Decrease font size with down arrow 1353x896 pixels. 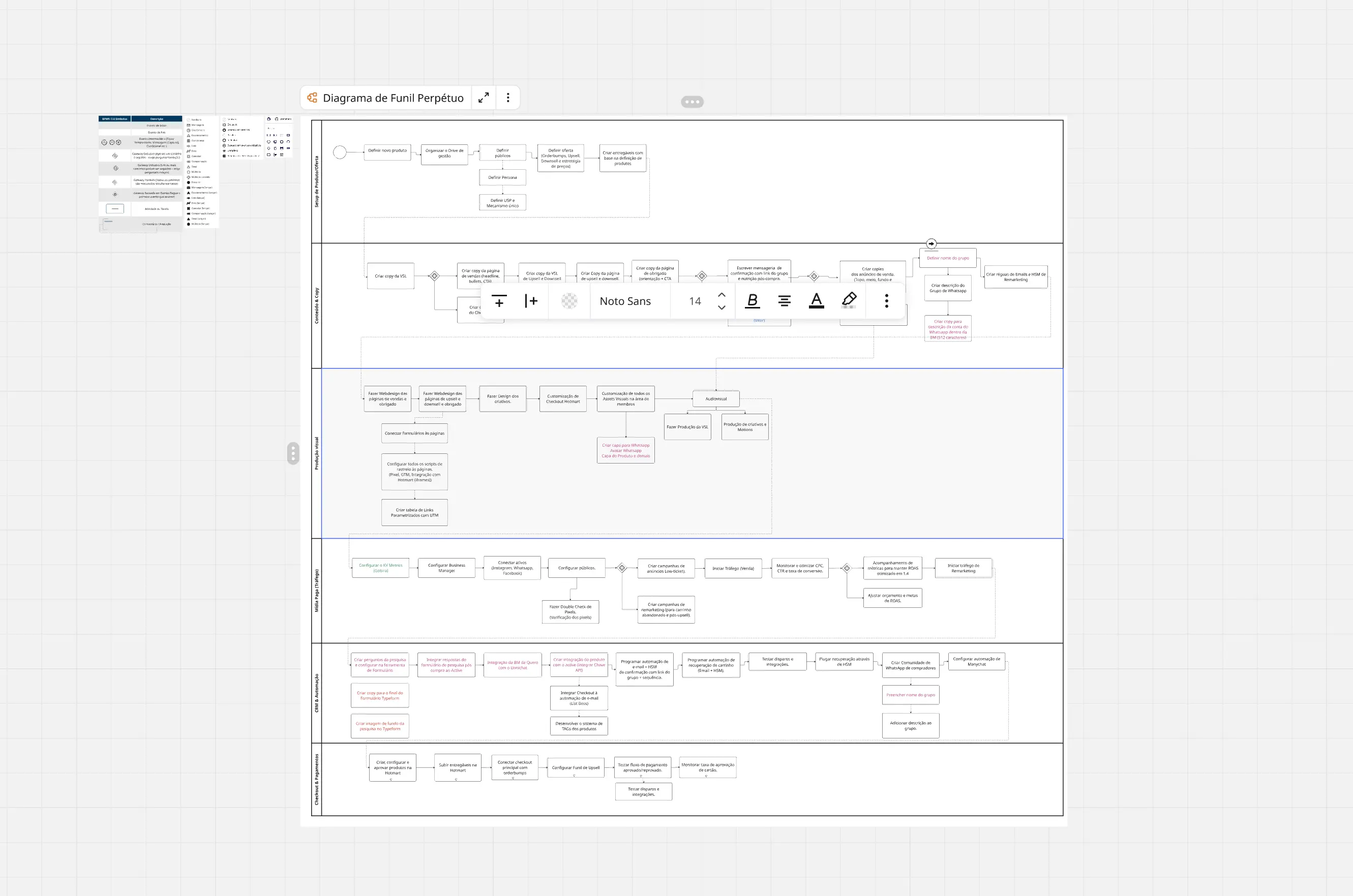(x=721, y=307)
